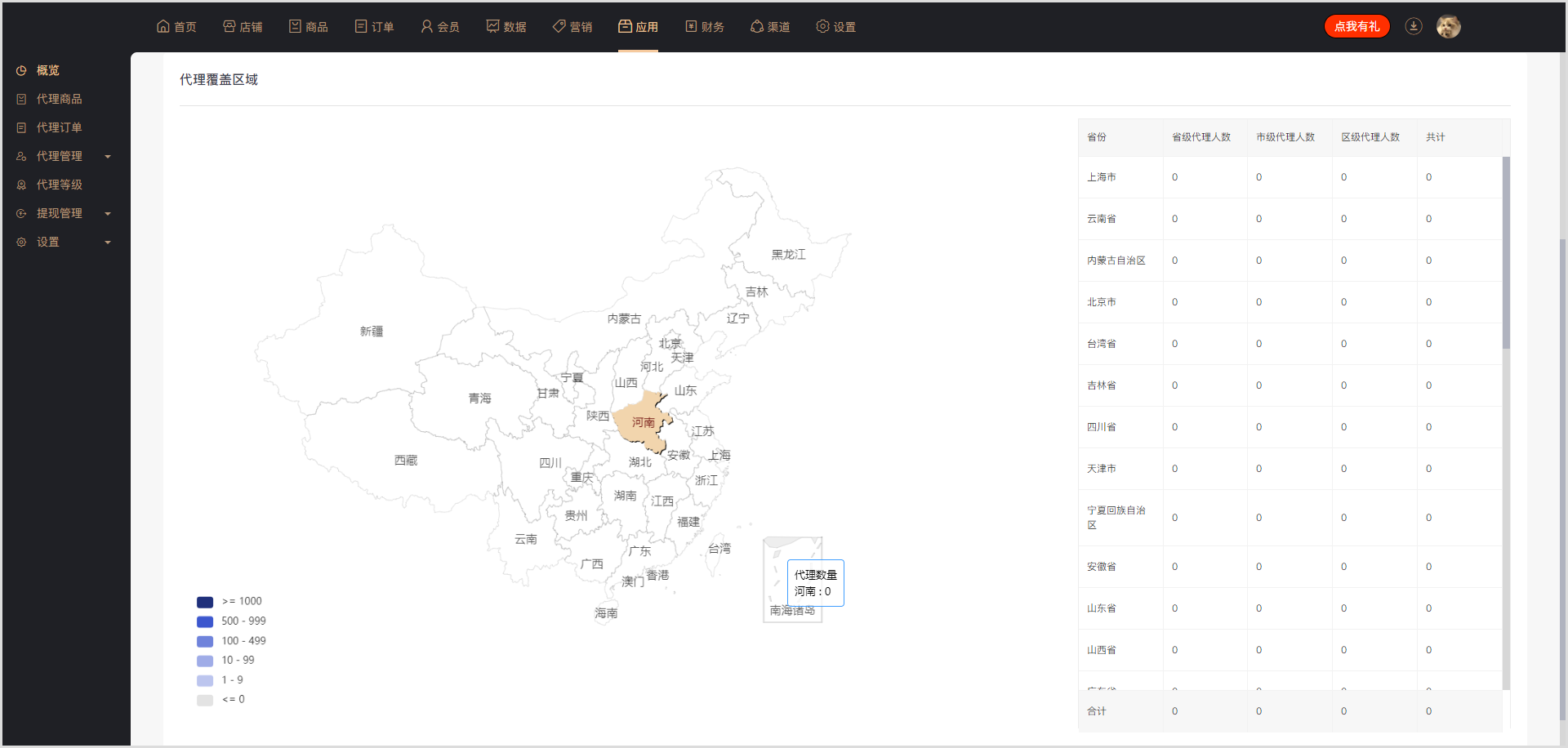Click the 10 - 99 legend color swatch

tap(205, 661)
